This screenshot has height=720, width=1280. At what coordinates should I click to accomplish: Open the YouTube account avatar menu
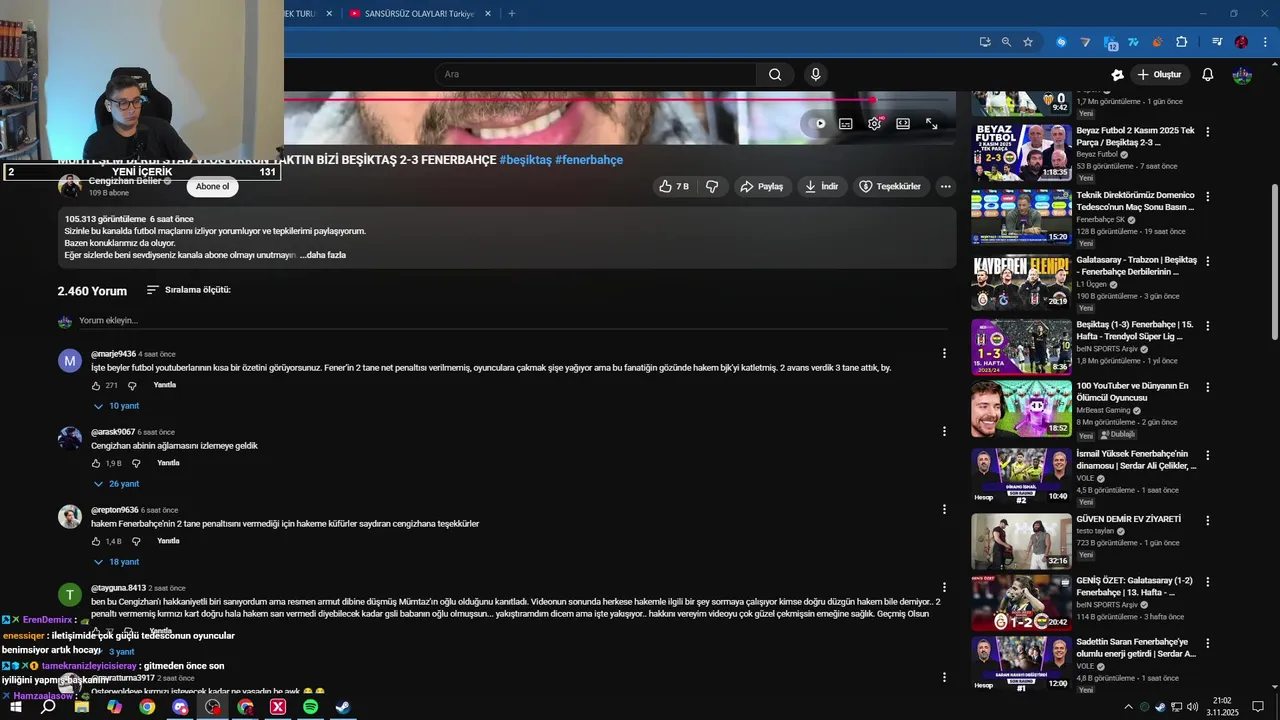(1242, 75)
